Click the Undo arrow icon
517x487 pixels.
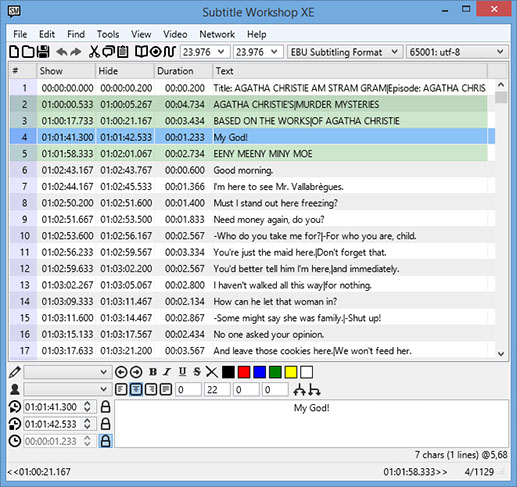(x=62, y=52)
